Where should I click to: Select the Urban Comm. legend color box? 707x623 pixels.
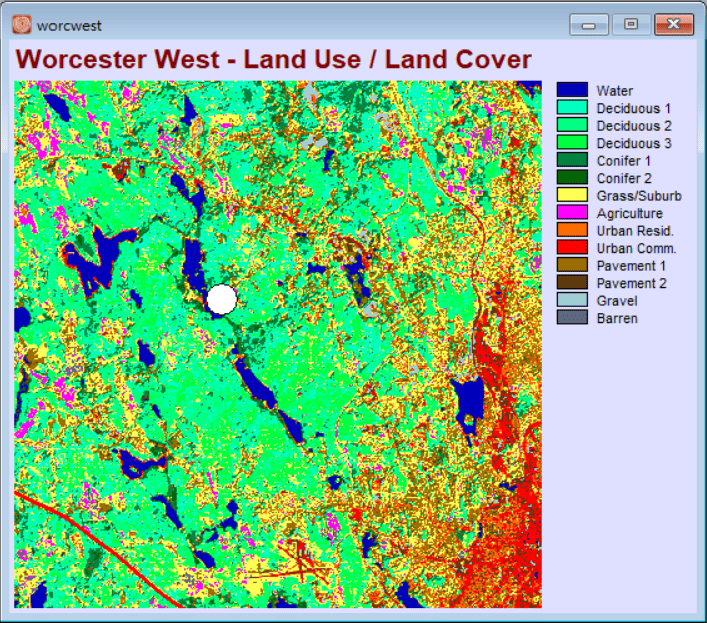click(572, 247)
